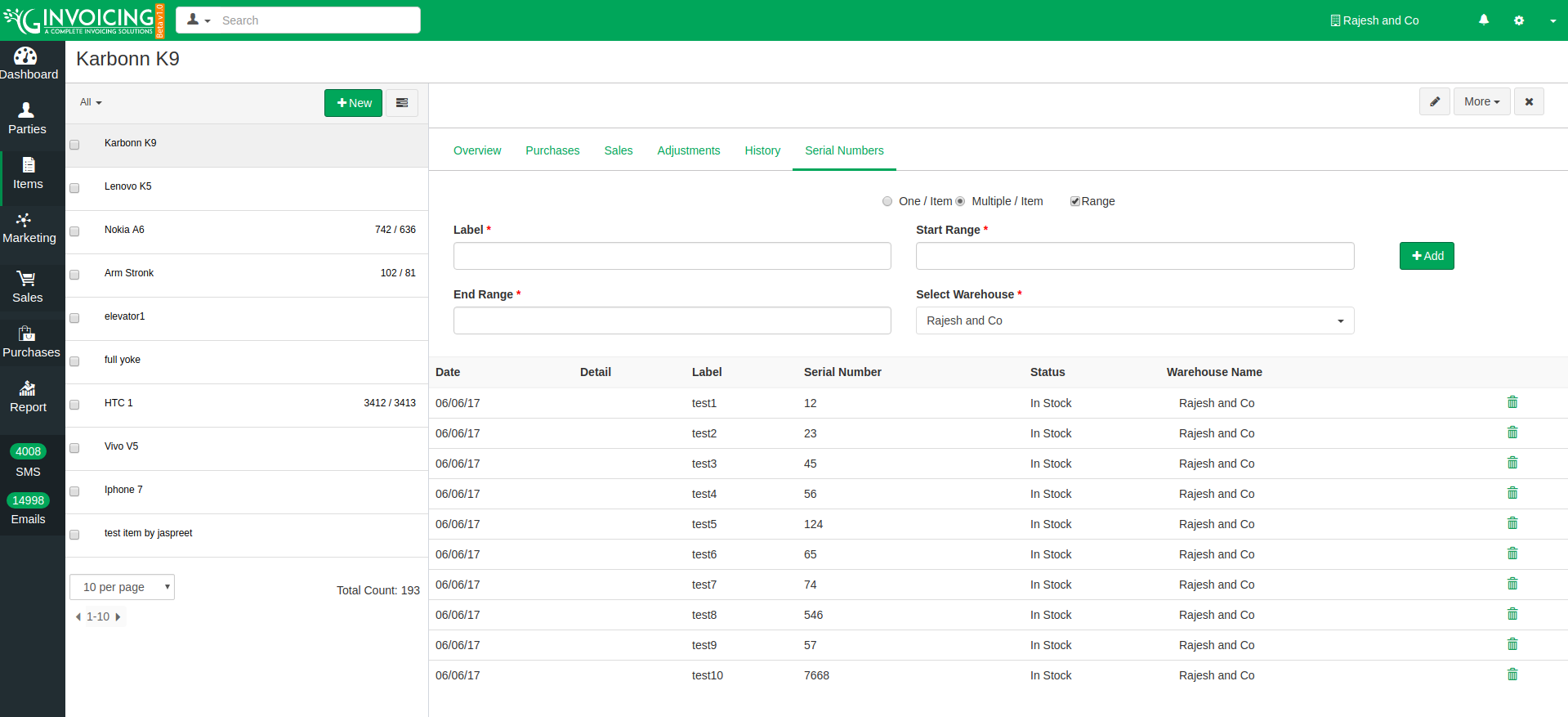Open the search type user dropdown

pos(199,20)
